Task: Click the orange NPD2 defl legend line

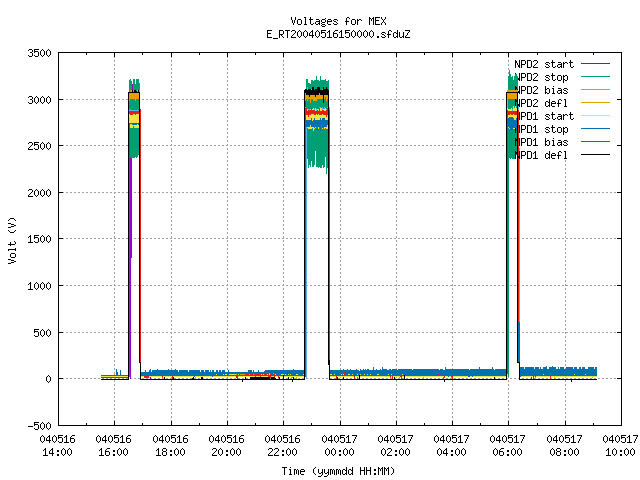Action: (x=595, y=102)
